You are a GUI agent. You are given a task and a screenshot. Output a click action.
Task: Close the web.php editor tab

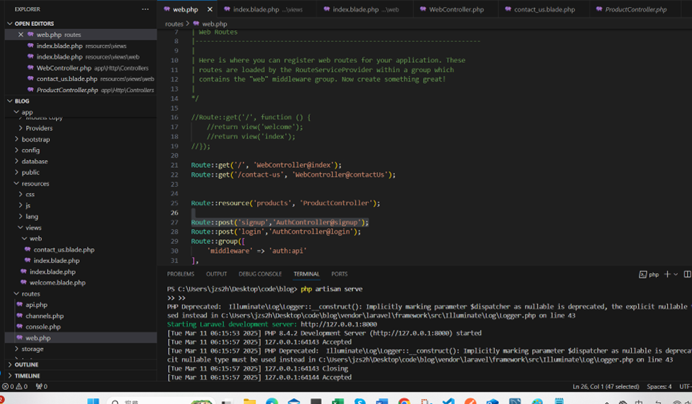pyautogui.click(x=210, y=9)
